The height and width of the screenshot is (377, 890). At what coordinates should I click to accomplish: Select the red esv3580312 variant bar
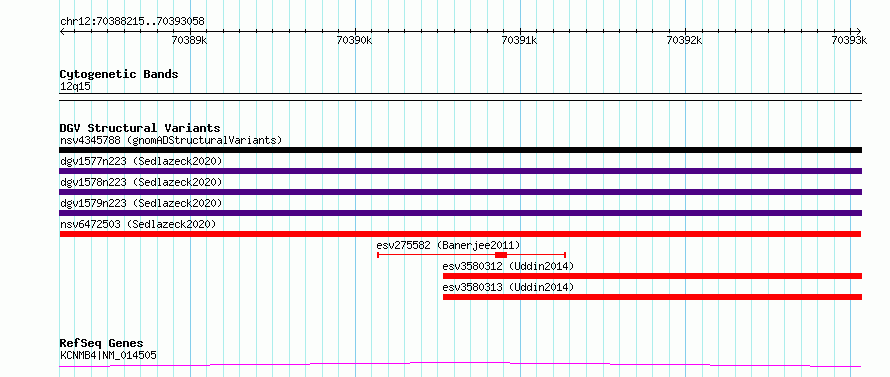(x=652, y=276)
